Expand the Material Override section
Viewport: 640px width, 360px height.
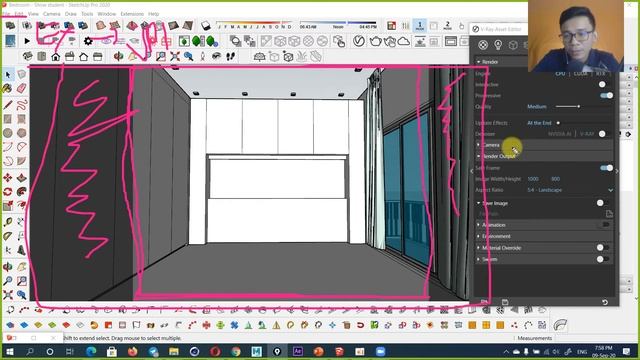pyautogui.click(x=478, y=247)
